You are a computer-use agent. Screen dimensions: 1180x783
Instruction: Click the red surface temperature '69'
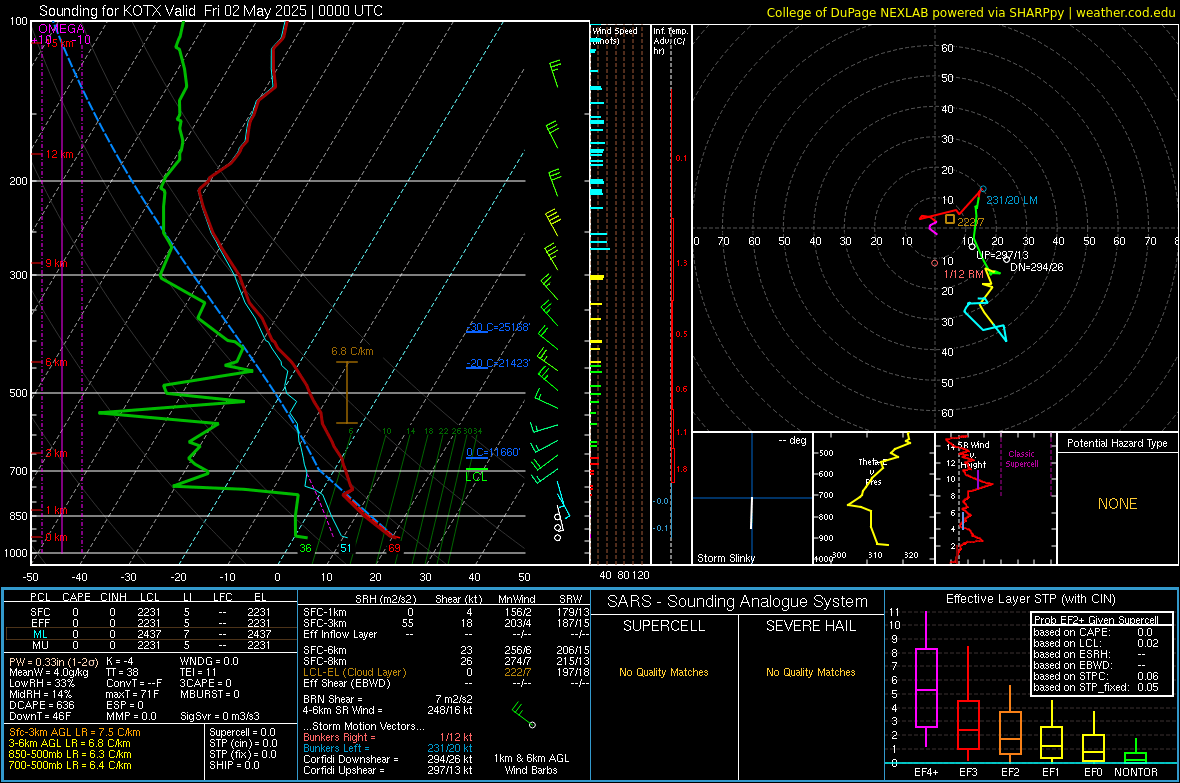tap(394, 548)
